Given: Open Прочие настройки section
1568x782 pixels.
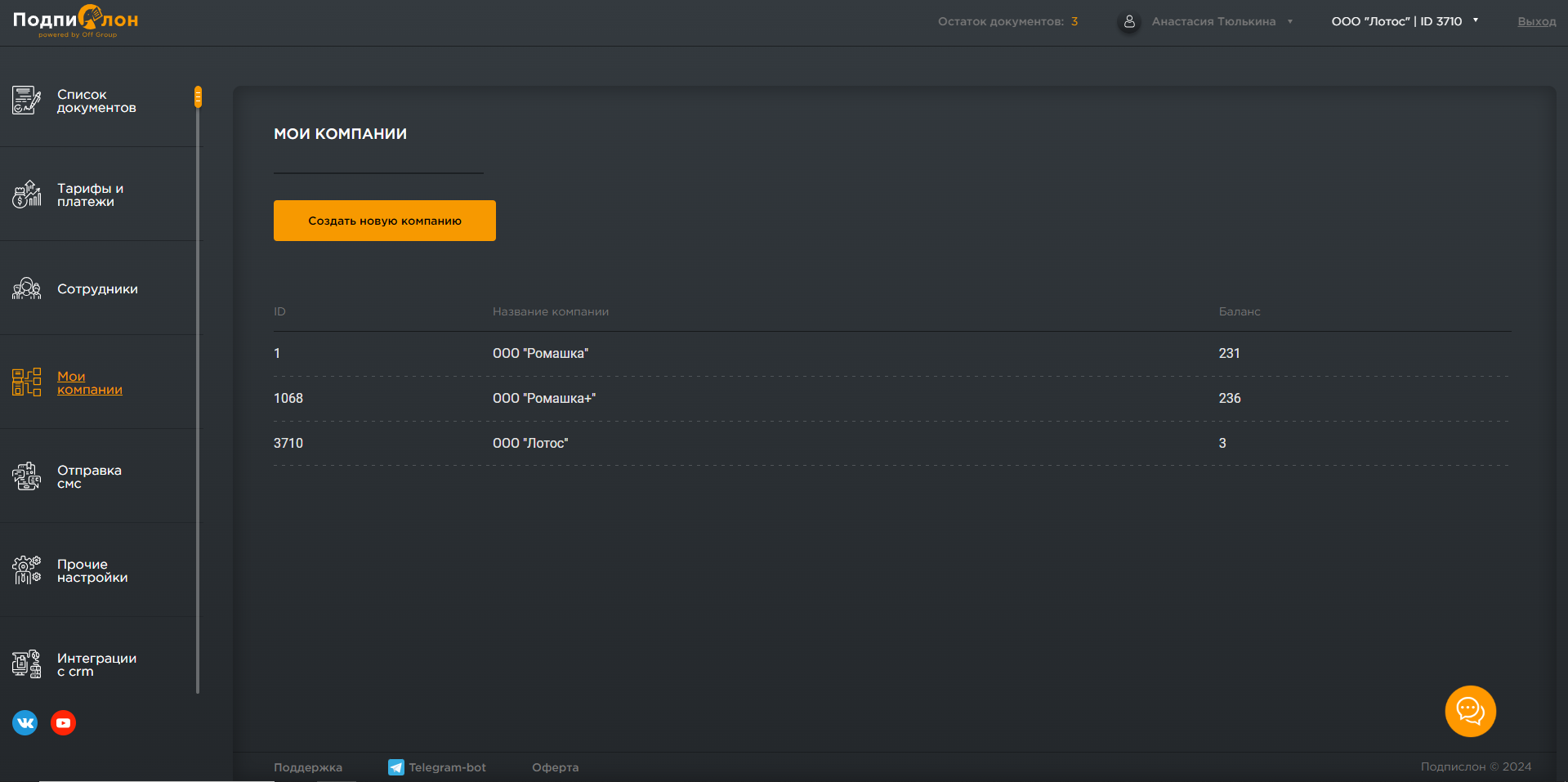Looking at the screenshot, I should (x=92, y=571).
